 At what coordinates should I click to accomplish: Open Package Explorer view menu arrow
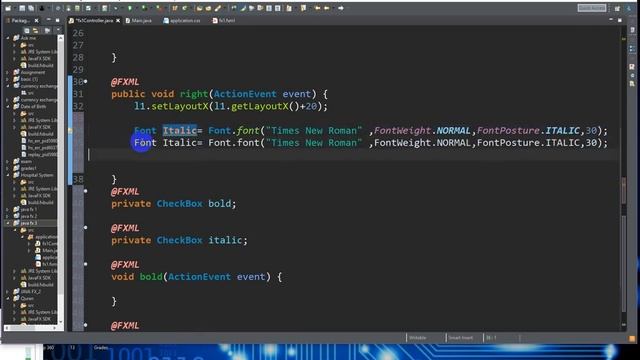[58, 30]
